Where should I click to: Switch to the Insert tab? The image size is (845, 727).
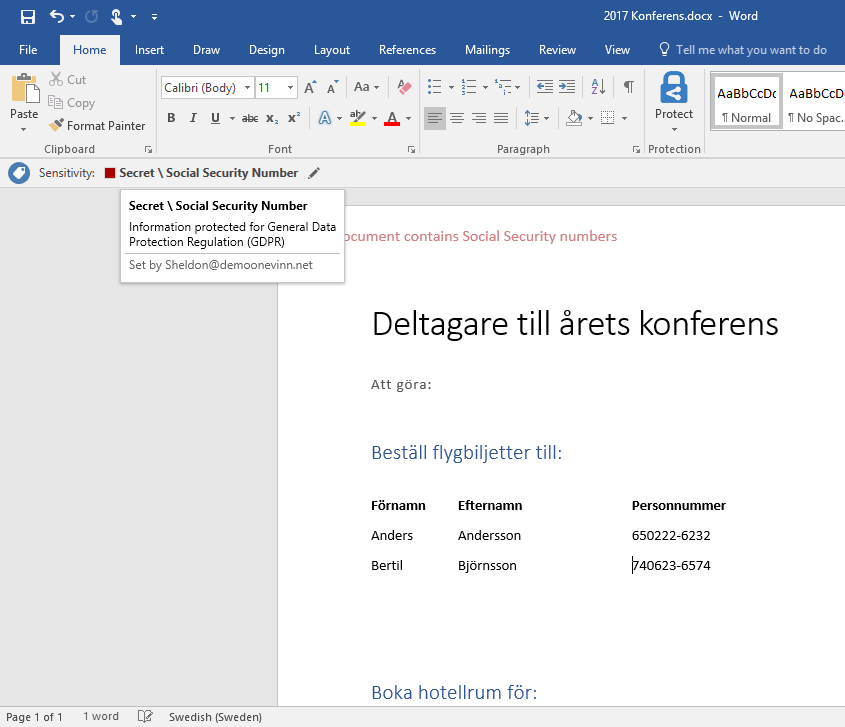tap(149, 50)
